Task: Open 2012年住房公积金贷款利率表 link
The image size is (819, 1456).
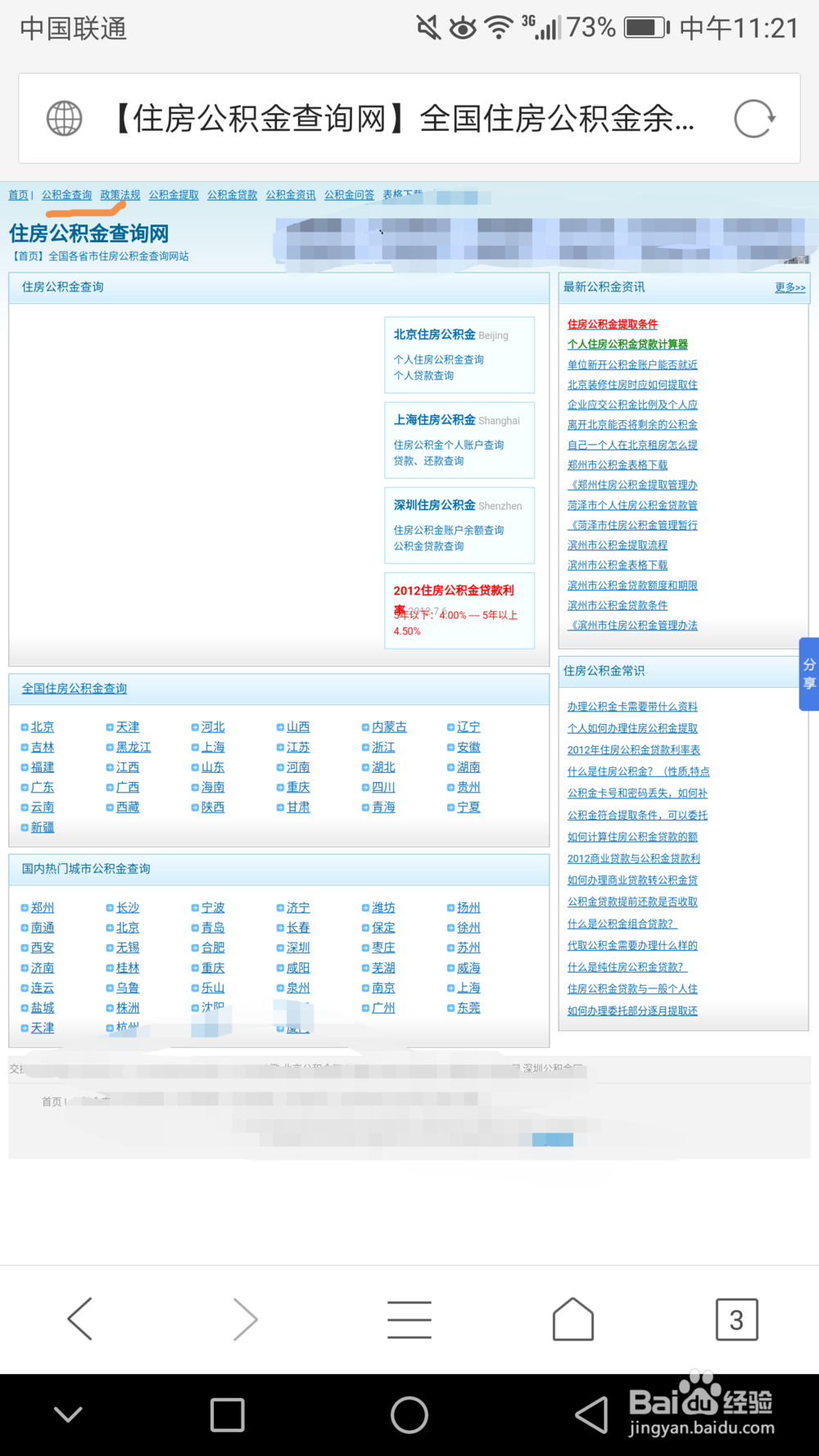Action: point(634,749)
